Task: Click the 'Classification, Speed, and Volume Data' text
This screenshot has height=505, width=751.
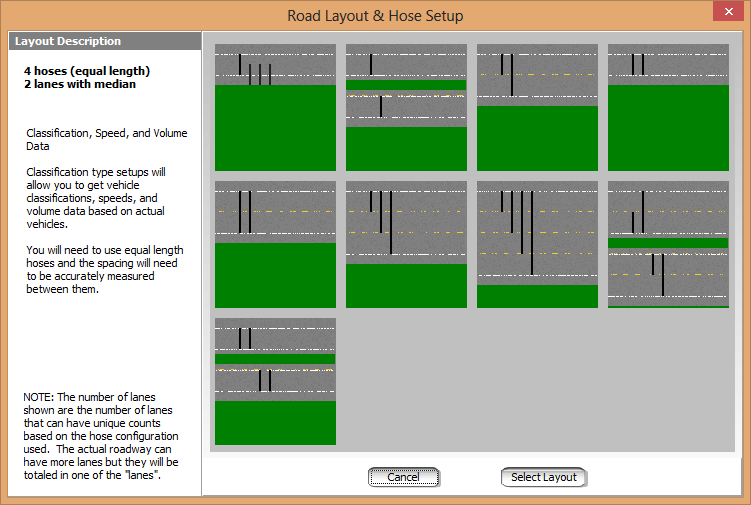Action: (107, 139)
